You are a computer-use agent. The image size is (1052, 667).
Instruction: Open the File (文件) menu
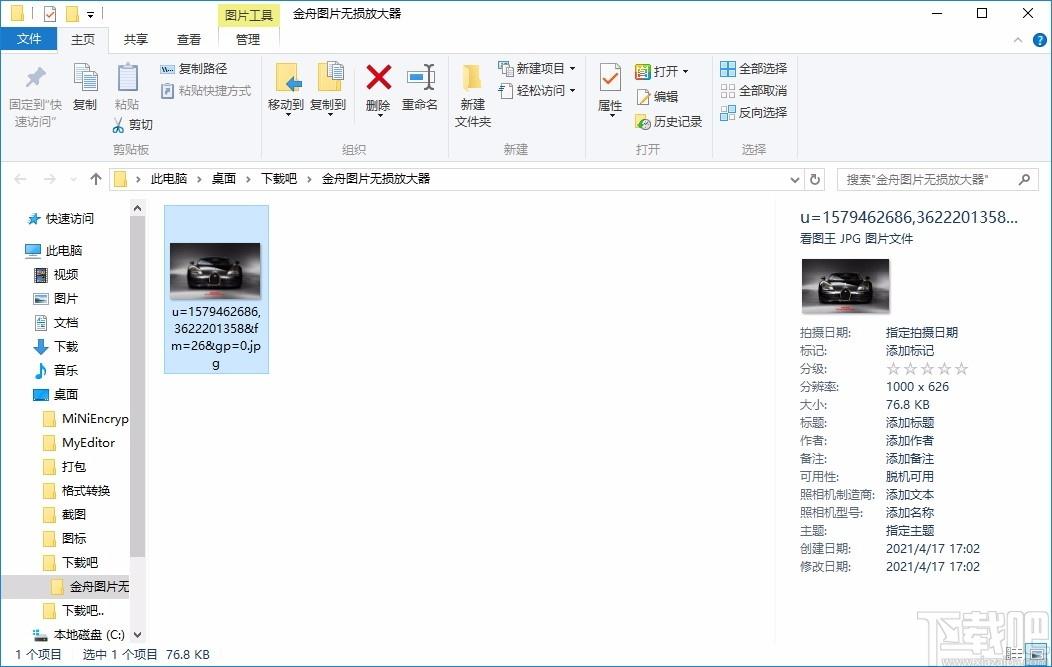pyautogui.click(x=29, y=39)
